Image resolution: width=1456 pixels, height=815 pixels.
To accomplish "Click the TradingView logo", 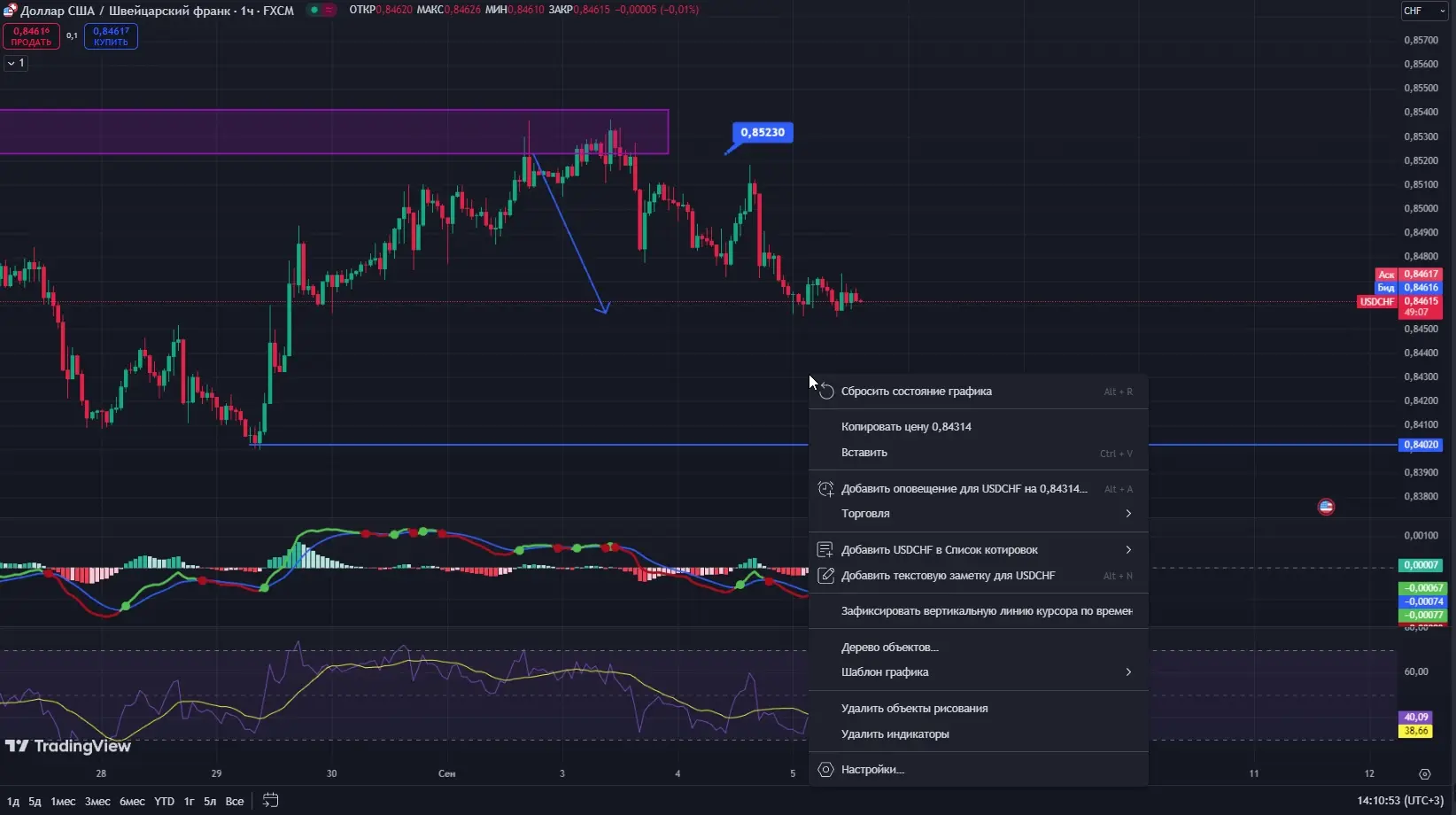I will tap(68, 746).
